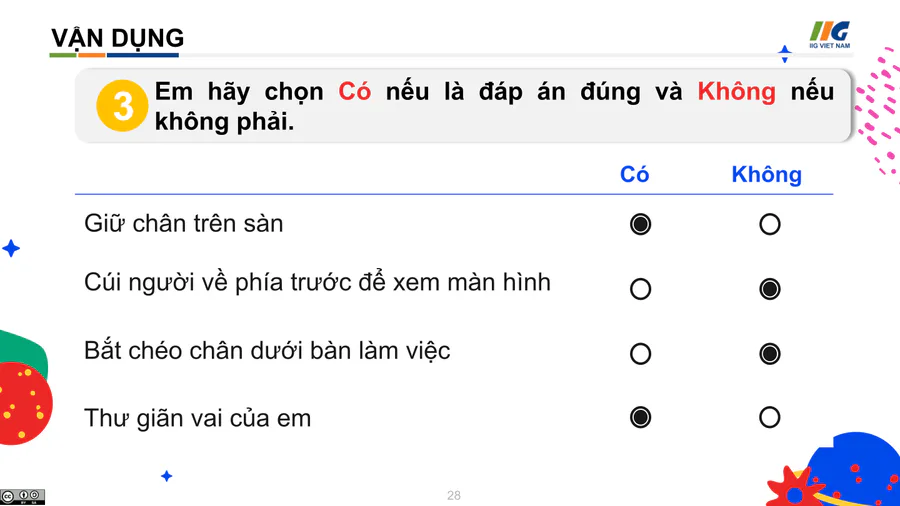Click 'Cúi người về phía trước' statement text

click(317, 283)
